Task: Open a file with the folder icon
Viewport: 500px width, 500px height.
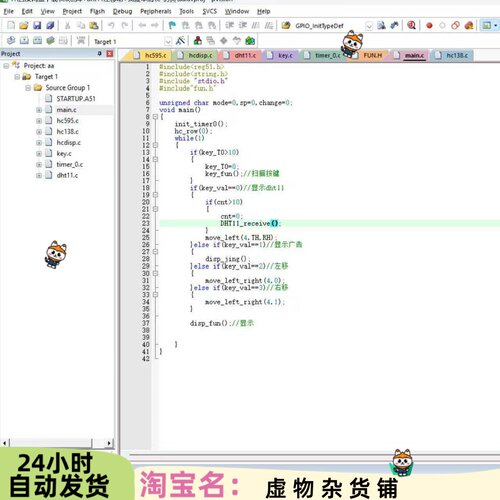Action: (24, 25)
